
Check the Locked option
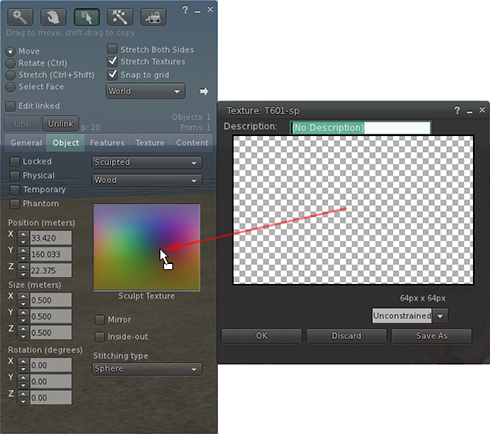click(15, 162)
